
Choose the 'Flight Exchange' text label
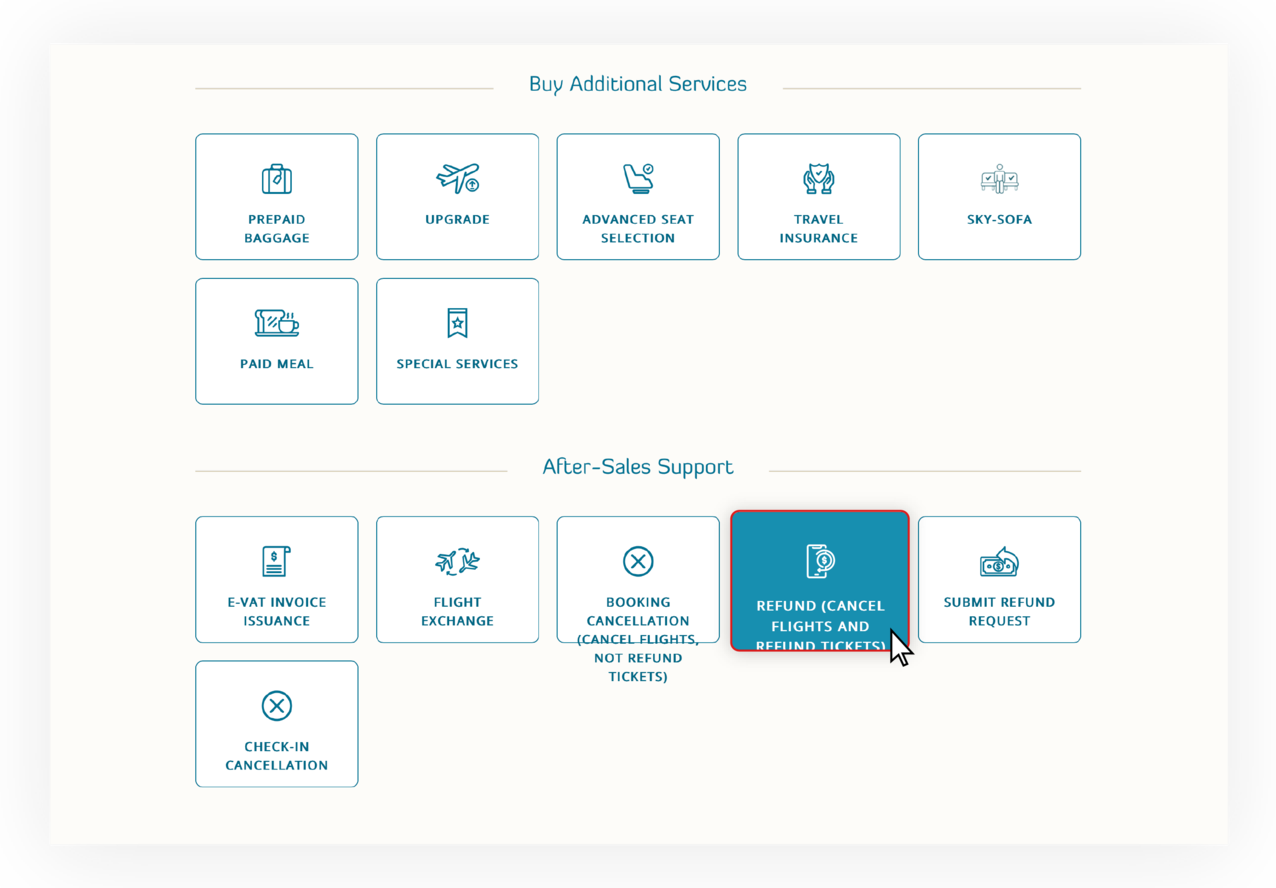pos(458,611)
